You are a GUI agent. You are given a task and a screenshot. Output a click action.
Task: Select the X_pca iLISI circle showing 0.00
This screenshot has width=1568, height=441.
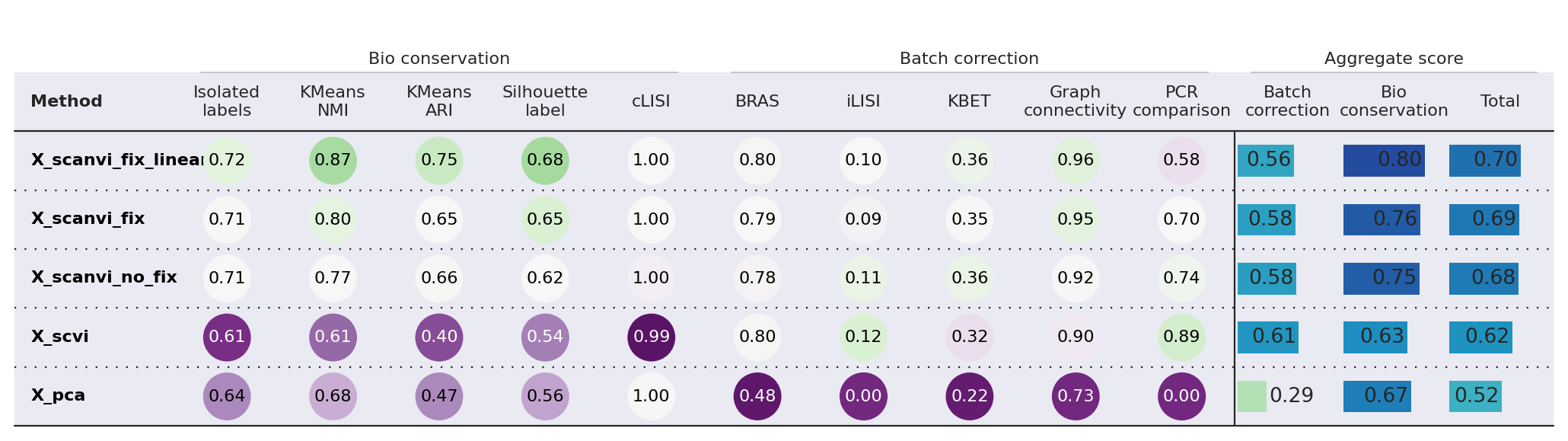[863, 396]
